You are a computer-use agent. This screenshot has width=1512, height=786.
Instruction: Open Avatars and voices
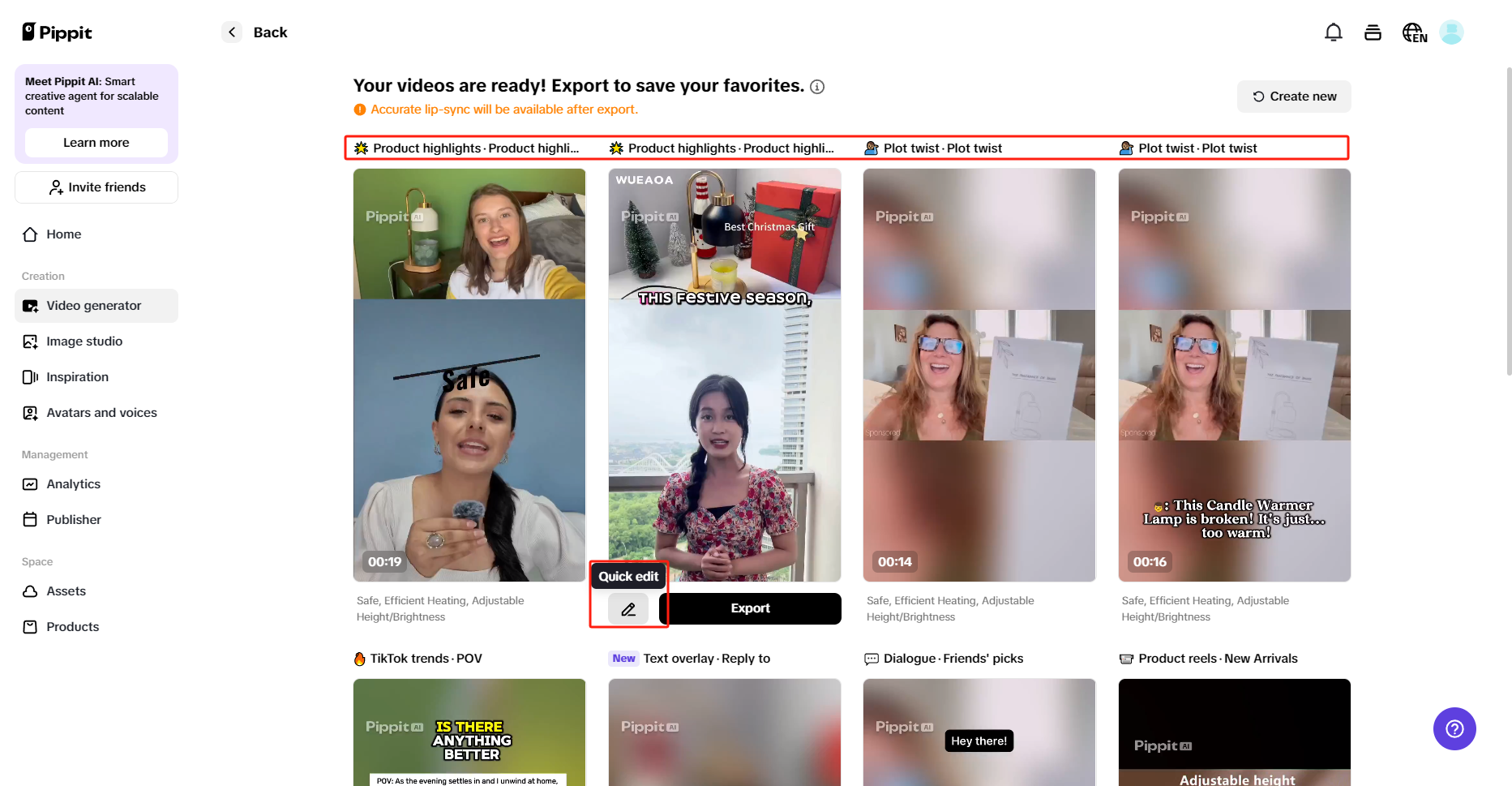coord(101,412)
